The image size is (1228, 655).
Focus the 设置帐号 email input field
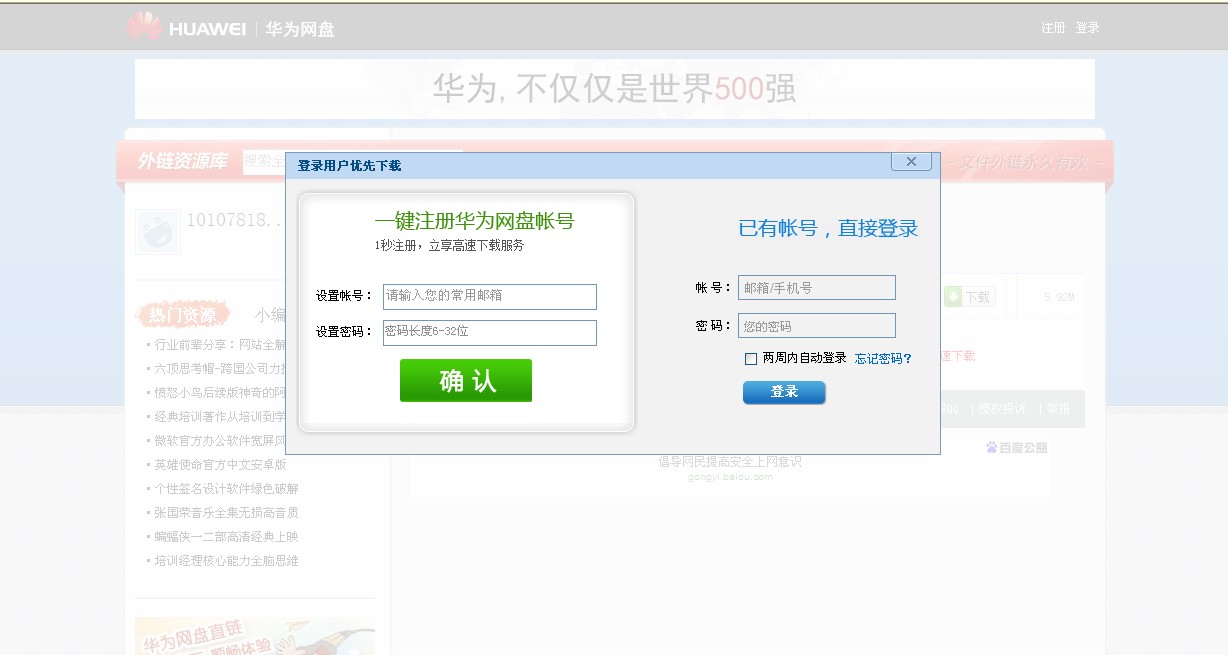coord(490,296)
